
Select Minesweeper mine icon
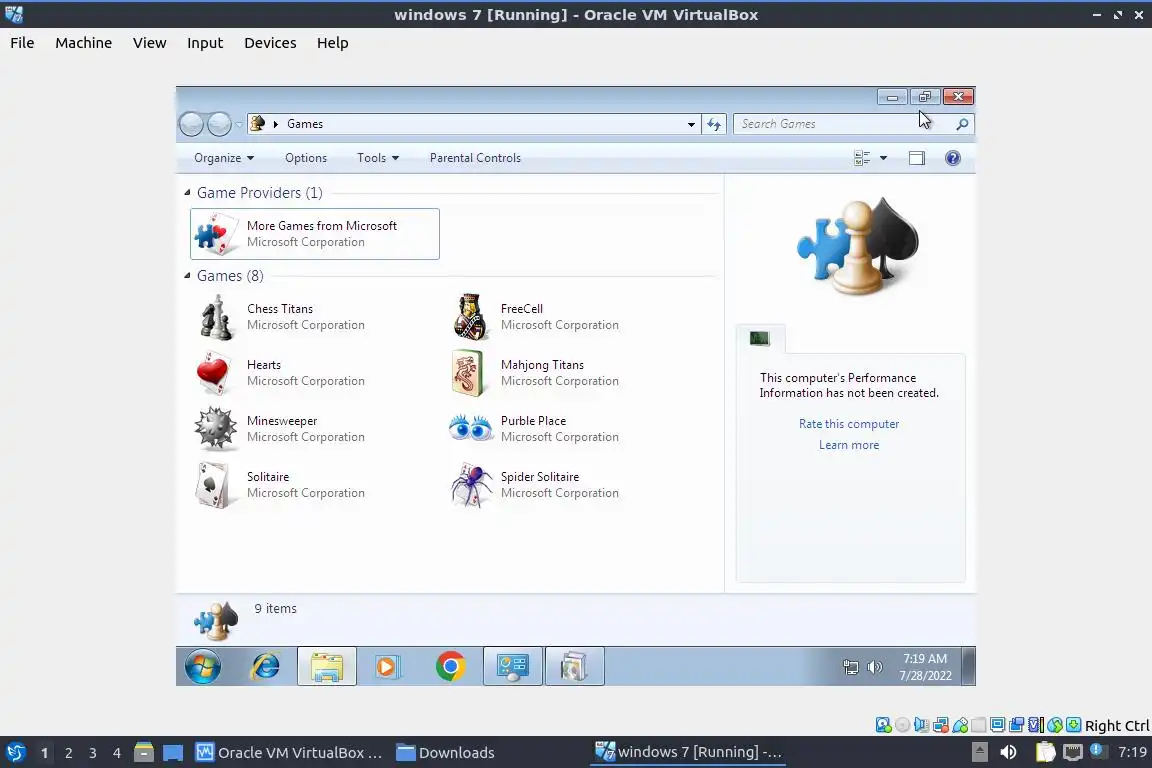pyautogui.click(x=215, y=428)
